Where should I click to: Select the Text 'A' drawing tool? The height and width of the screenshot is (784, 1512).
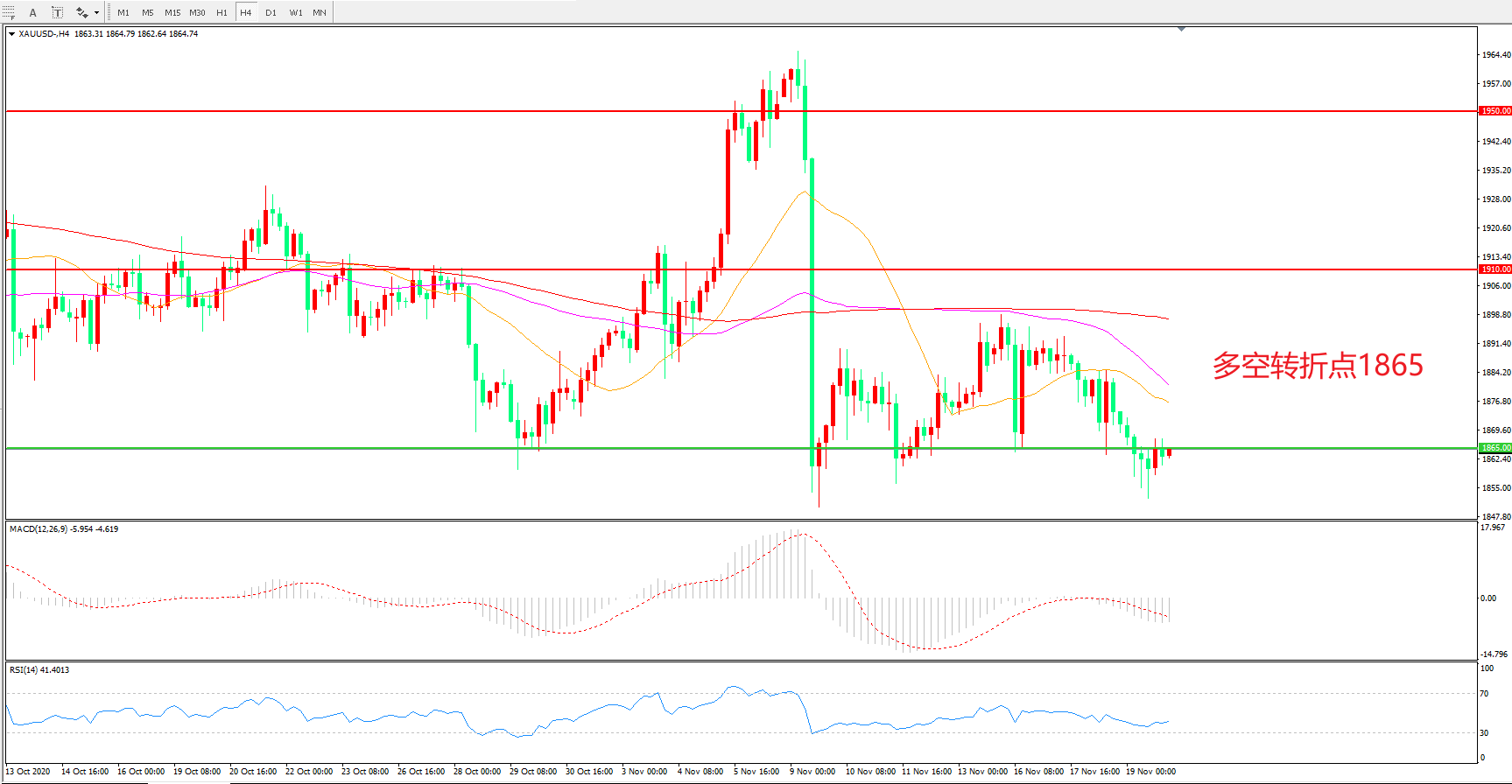point(33,12)
